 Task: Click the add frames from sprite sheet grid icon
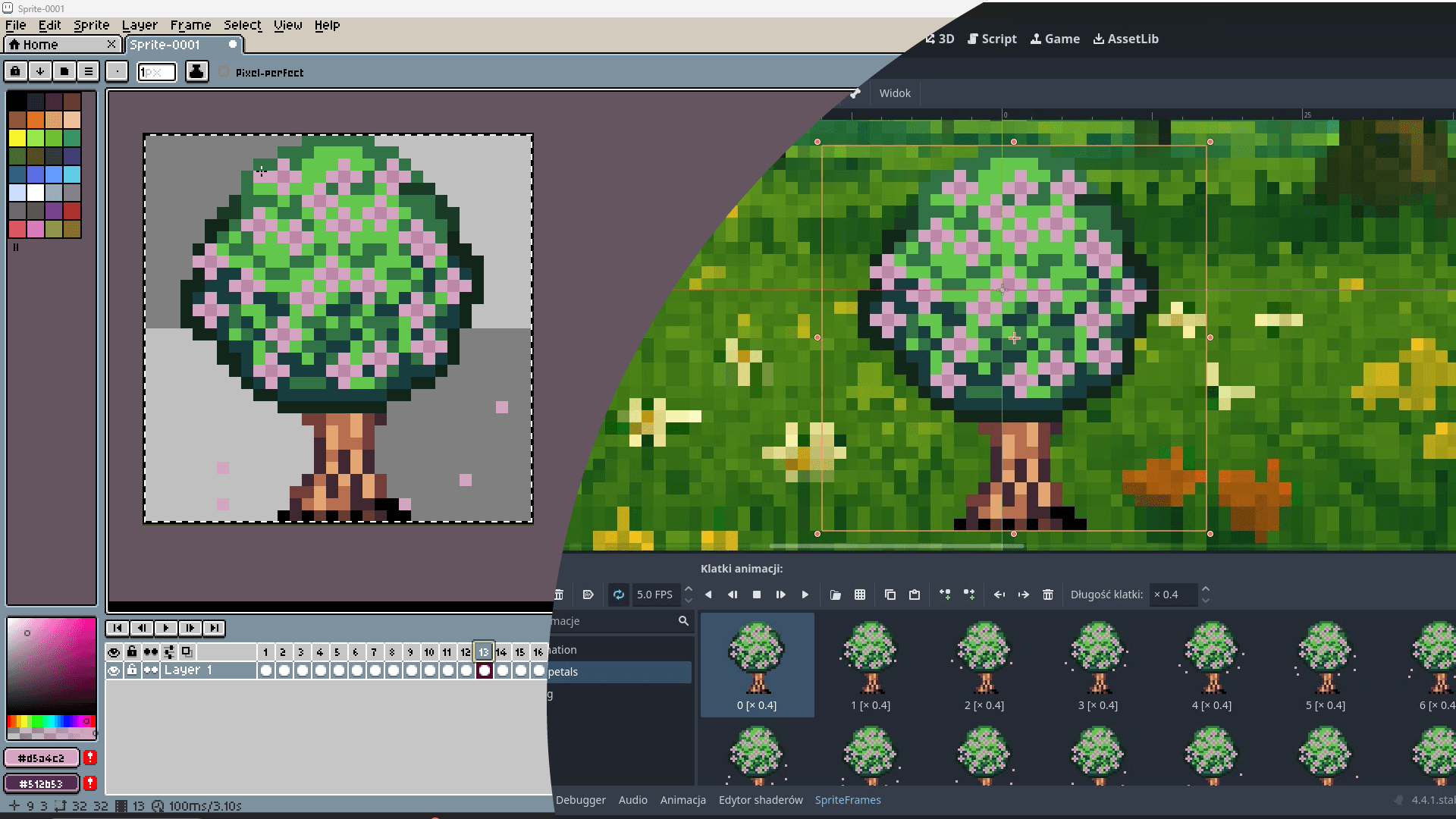[x=860, y=595]
